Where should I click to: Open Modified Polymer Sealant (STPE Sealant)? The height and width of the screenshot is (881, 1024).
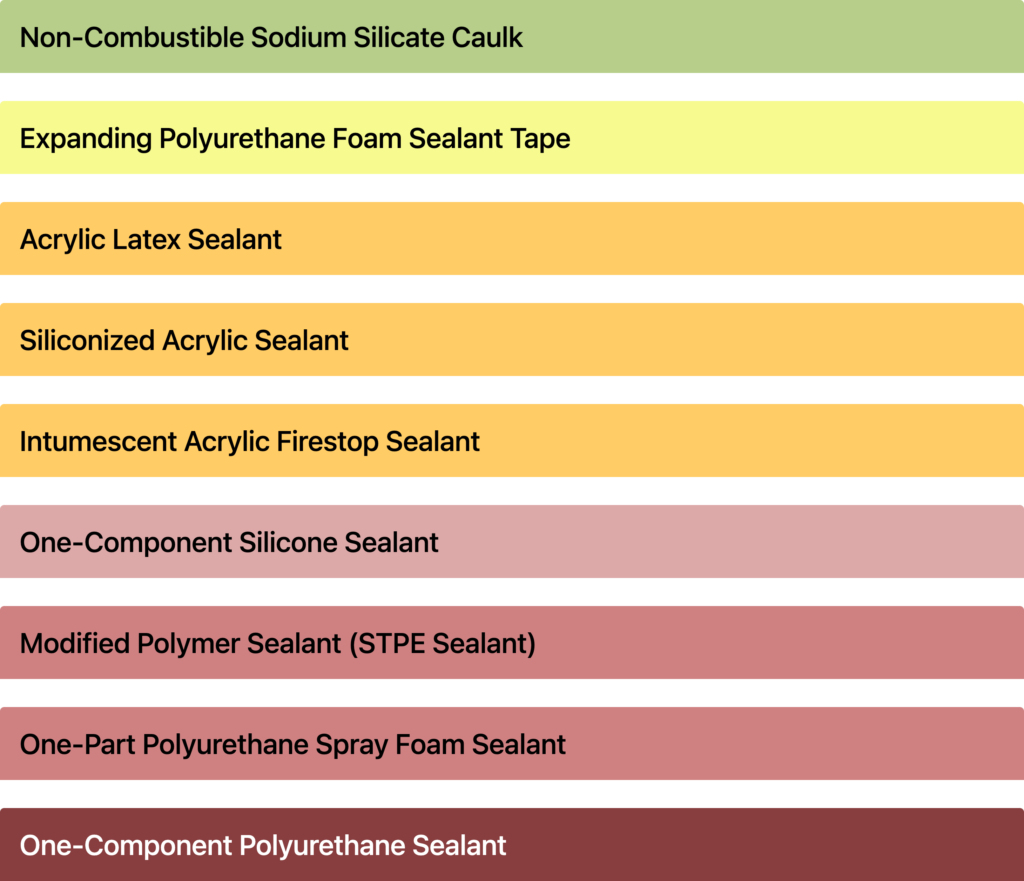(512, 643)
